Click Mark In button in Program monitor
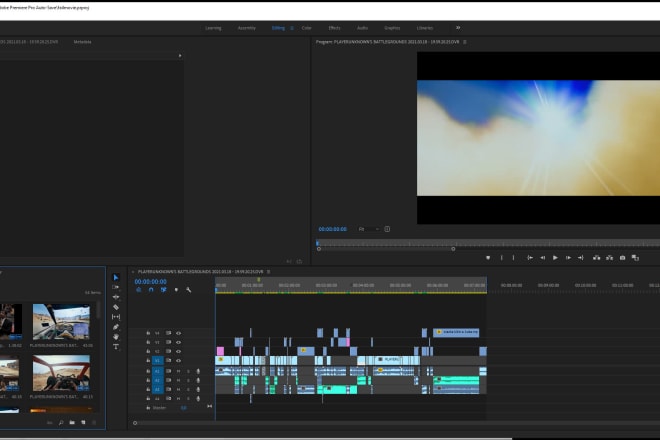This screenshot has width=660, height=440. point(501,258)
